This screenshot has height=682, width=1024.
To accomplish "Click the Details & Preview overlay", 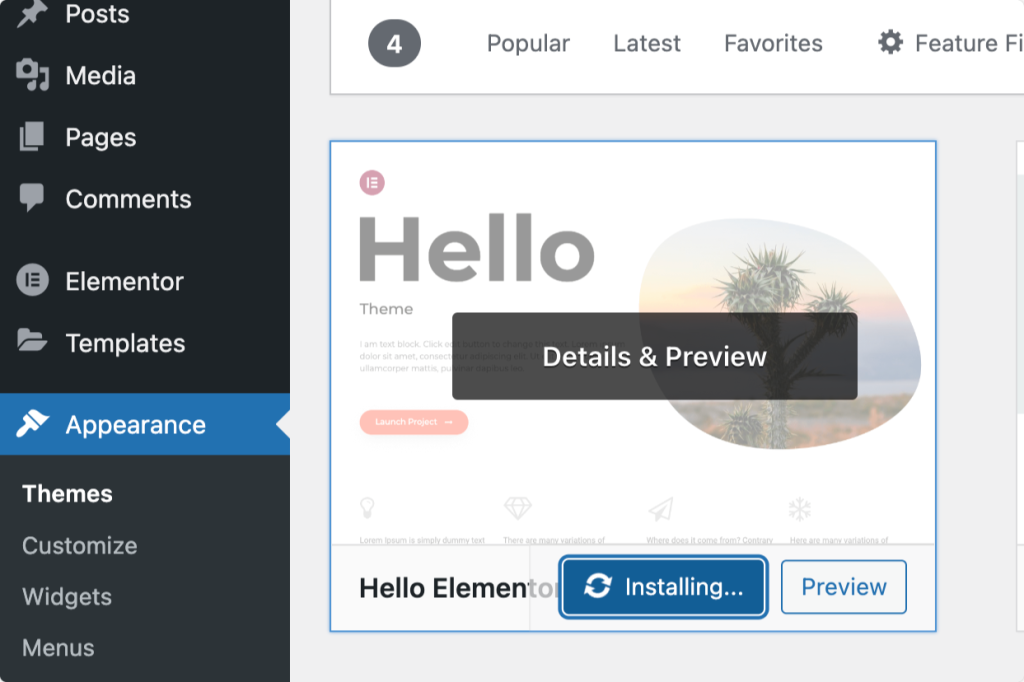I will pos(654,356).
